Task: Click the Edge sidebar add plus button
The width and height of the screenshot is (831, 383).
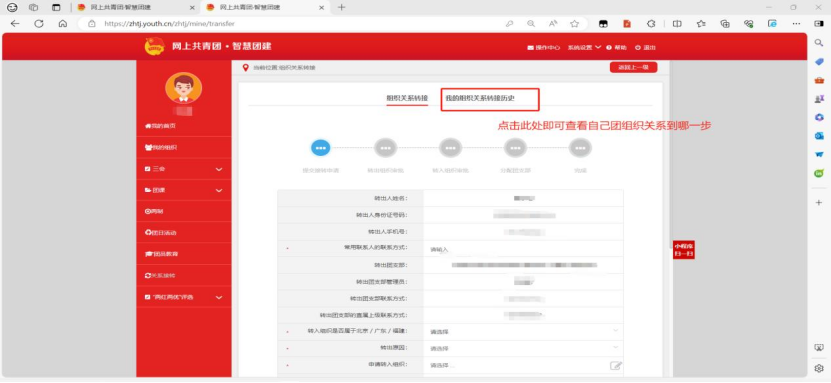Action: pos(819,202)
